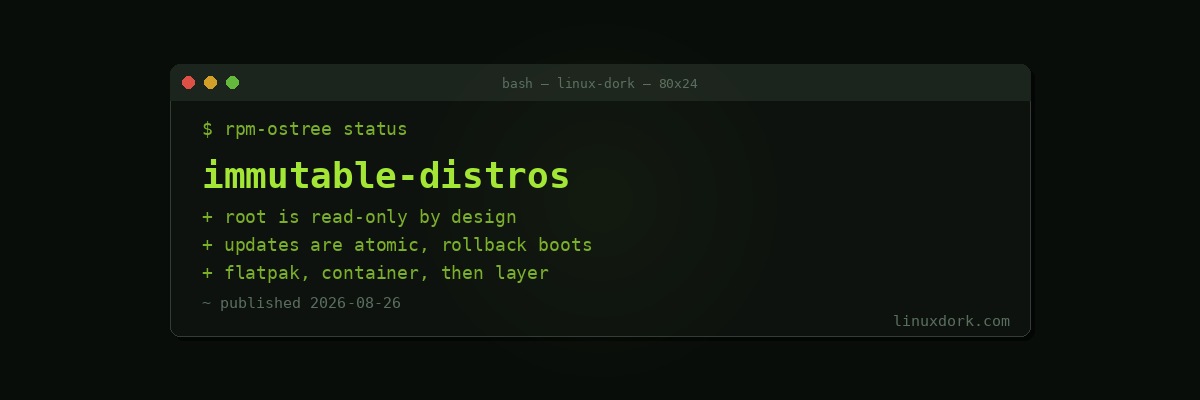The image size is (1200, 400).
Task: Click the green maximize window dot
Action: 232,83
